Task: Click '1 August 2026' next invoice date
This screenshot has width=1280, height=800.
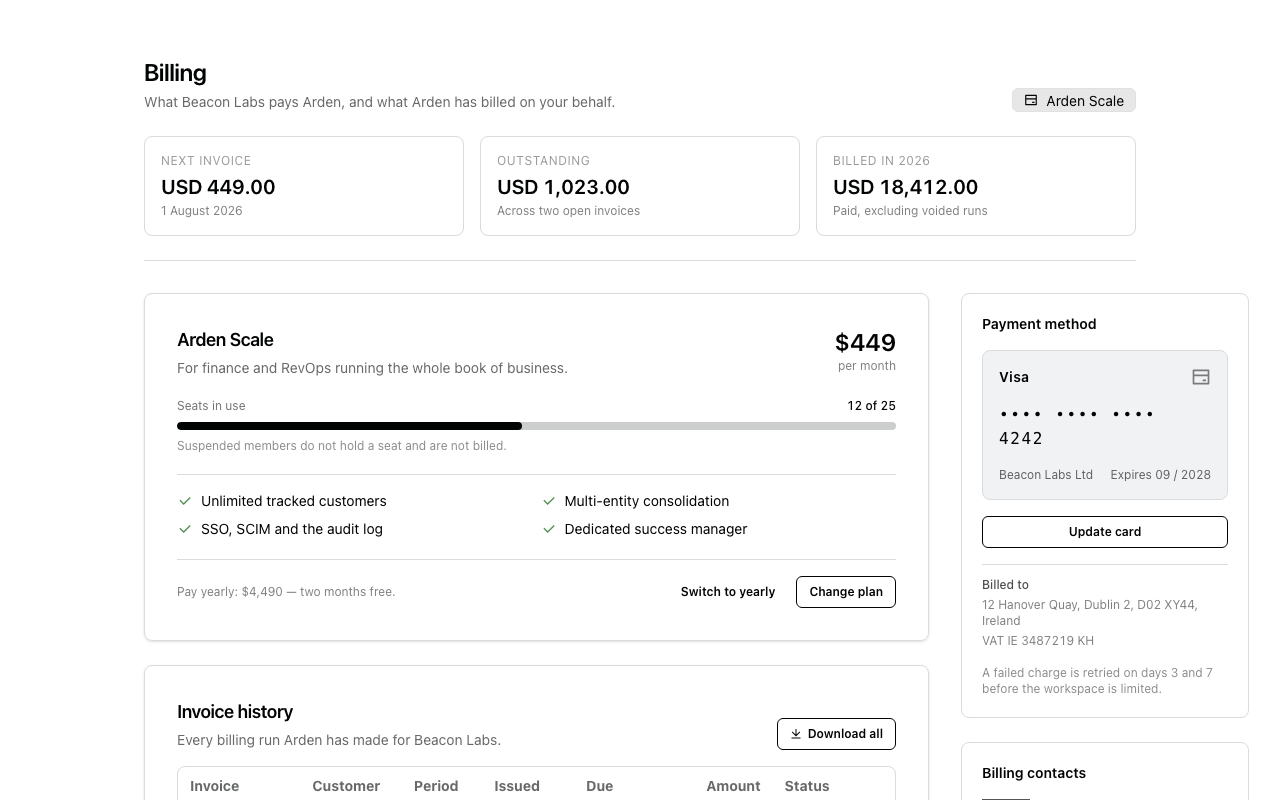Action: coord(202,211)
